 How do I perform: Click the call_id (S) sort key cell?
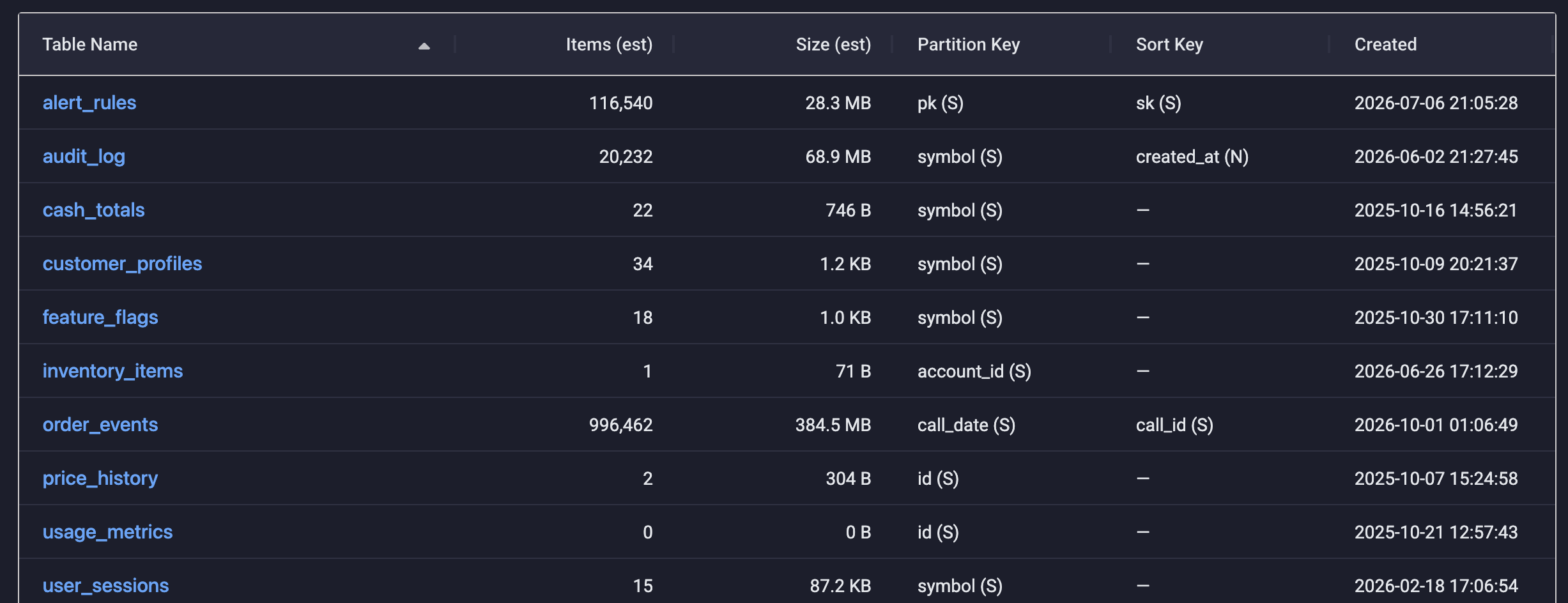click(x=1174, y=425)
